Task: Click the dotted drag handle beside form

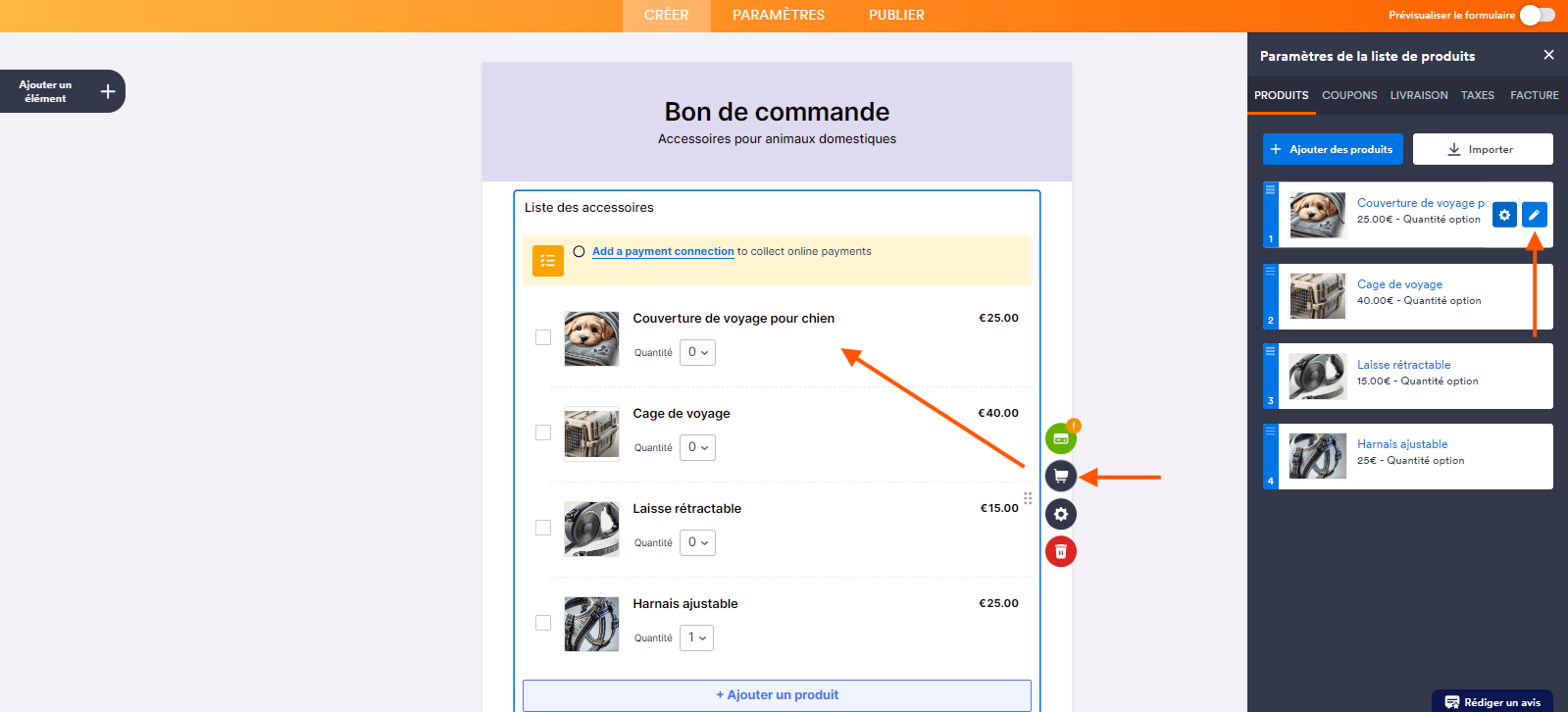Action: 1028,498
